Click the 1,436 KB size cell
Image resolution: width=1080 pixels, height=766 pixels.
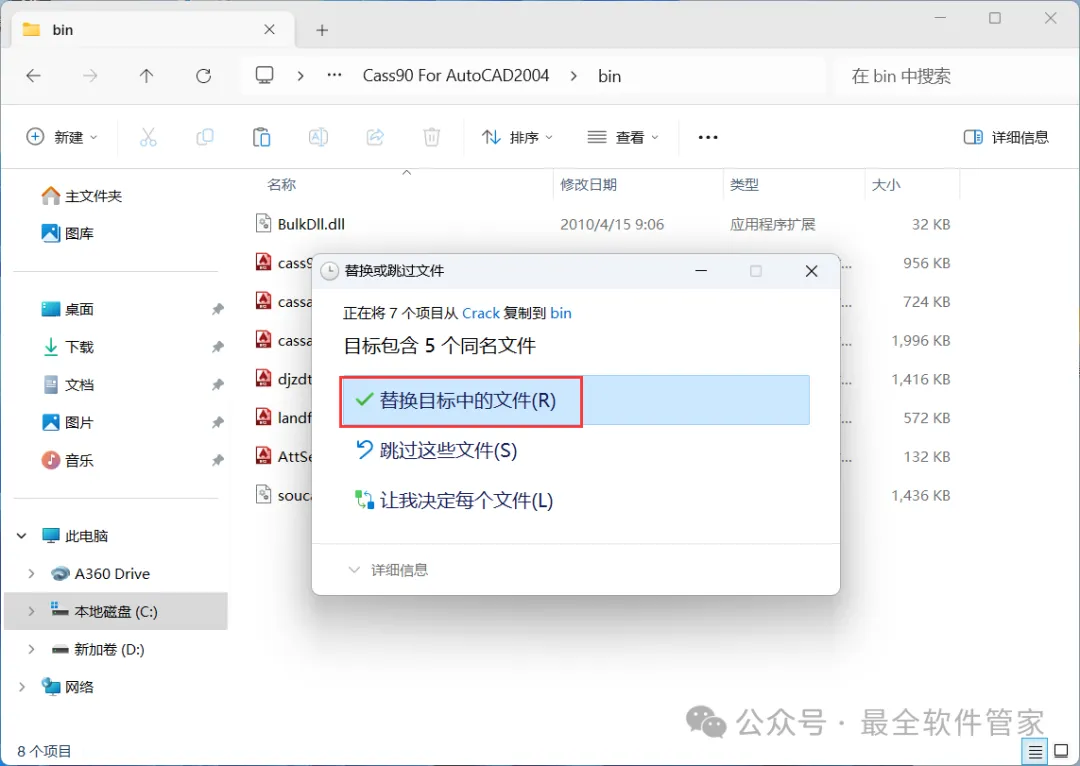click(921, 495)
